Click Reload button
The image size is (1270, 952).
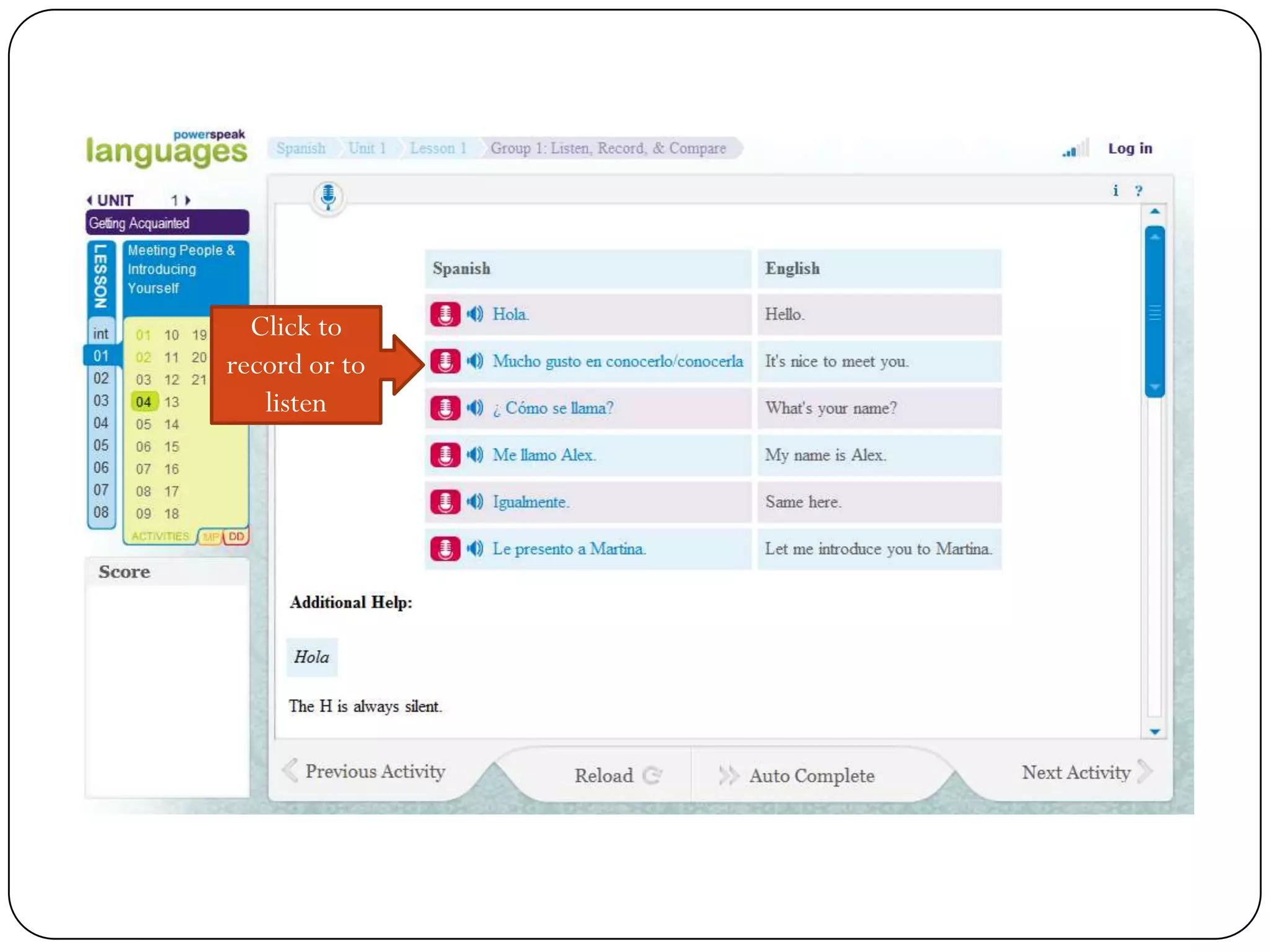tap(616, 775)
